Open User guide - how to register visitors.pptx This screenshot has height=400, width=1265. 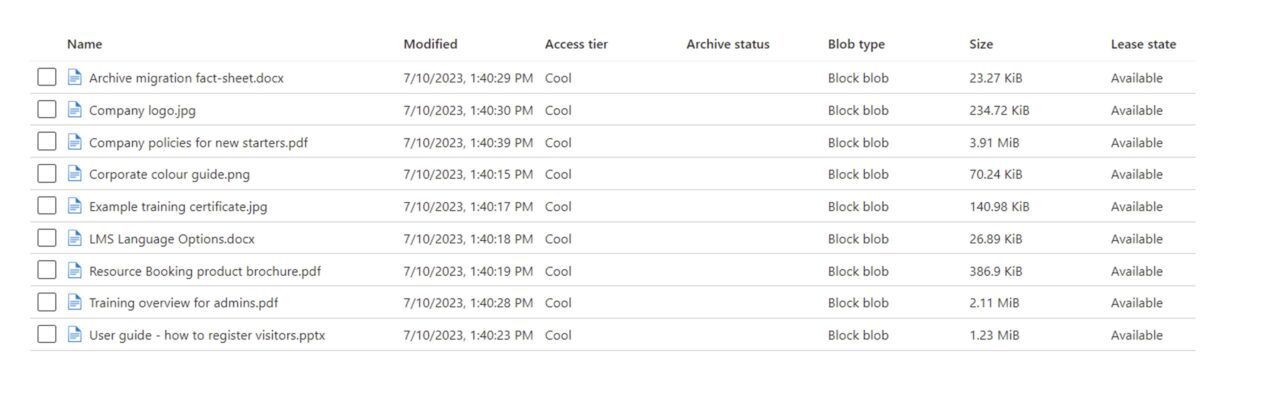pyautogui.click(x=207, y=335)
